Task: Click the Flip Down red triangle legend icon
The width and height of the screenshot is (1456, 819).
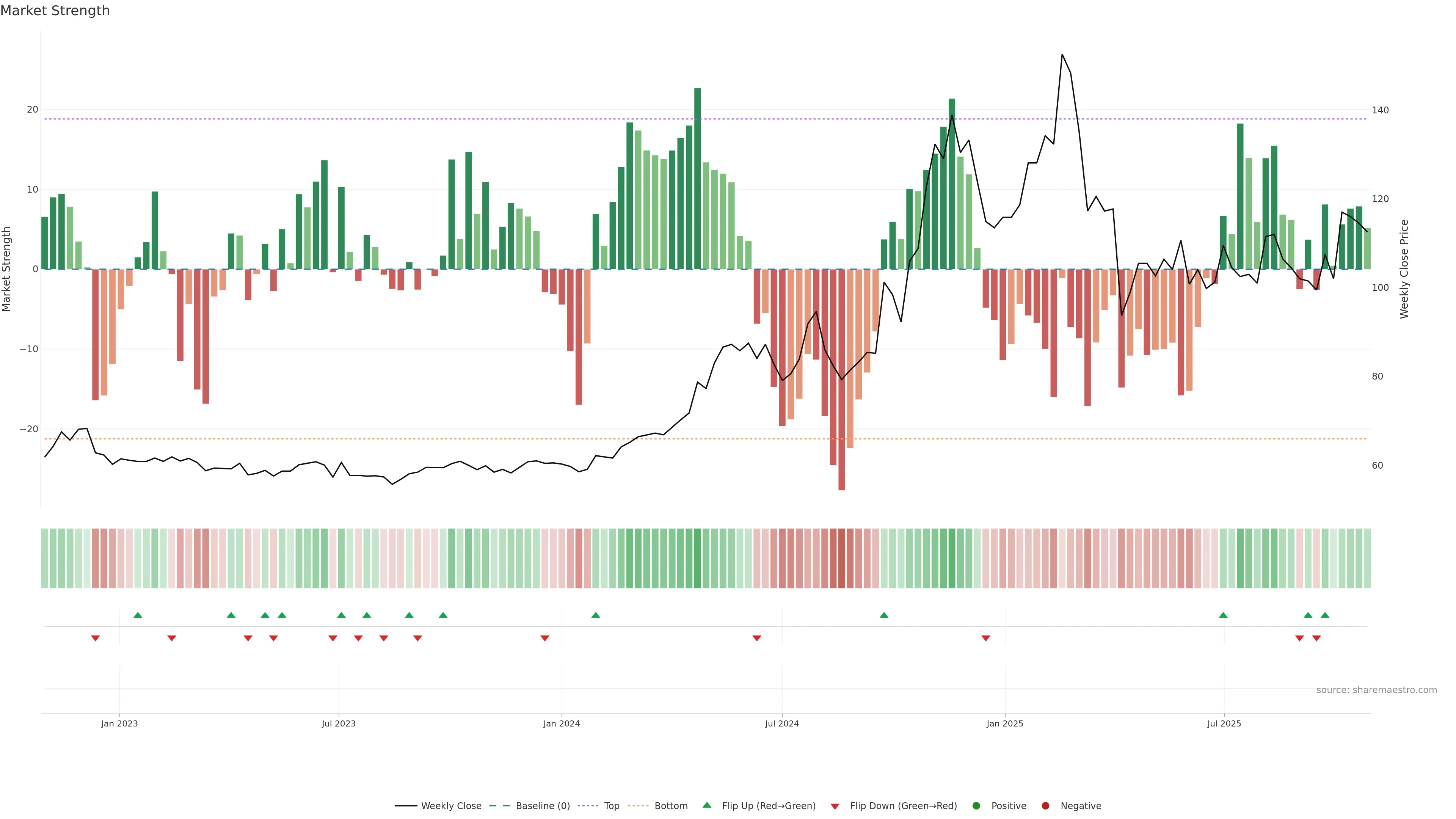Action: pos(835,806)
